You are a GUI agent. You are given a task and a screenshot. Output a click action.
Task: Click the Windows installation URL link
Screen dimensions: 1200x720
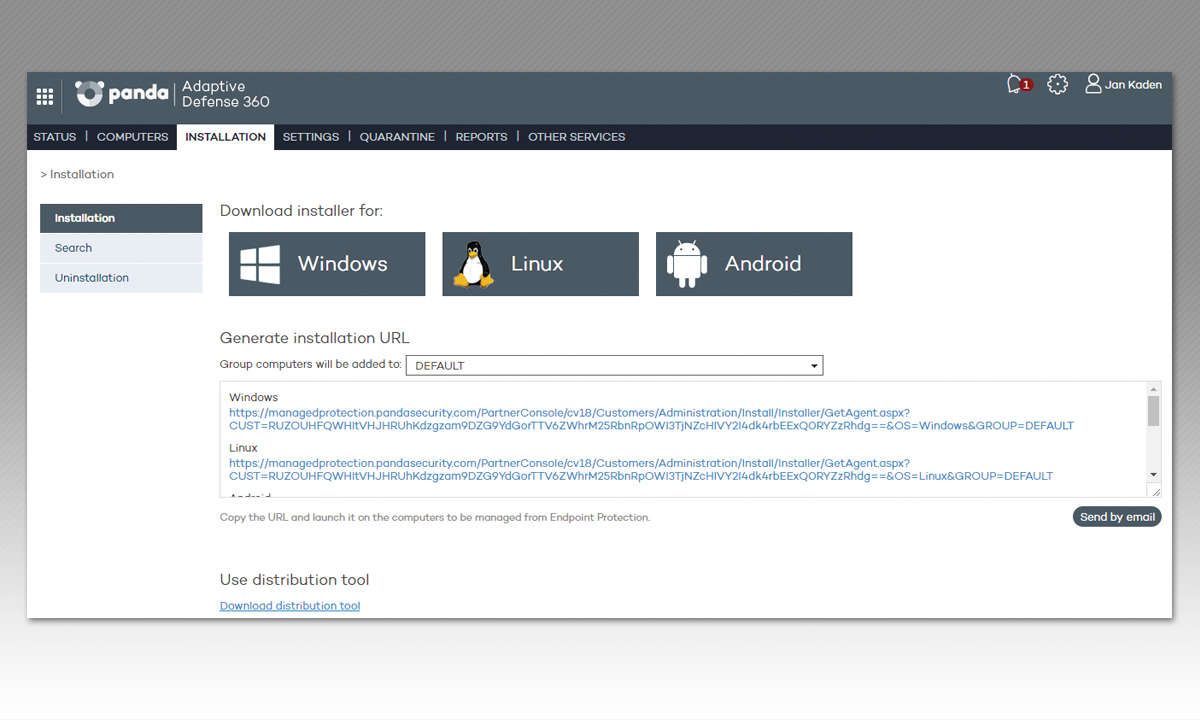[651, 418]
